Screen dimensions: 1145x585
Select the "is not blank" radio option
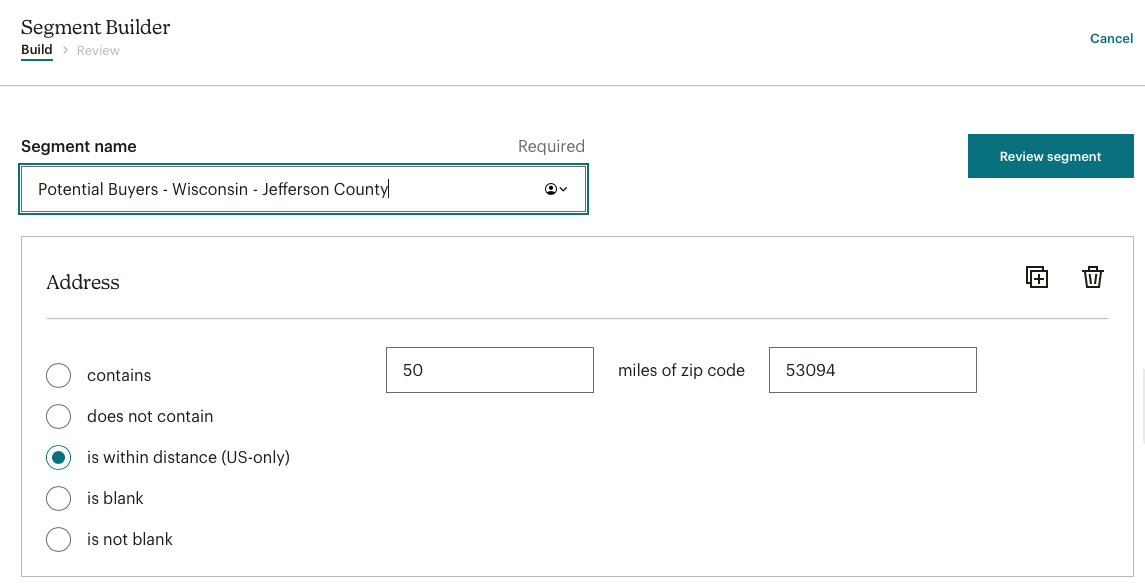click(58, 539)
